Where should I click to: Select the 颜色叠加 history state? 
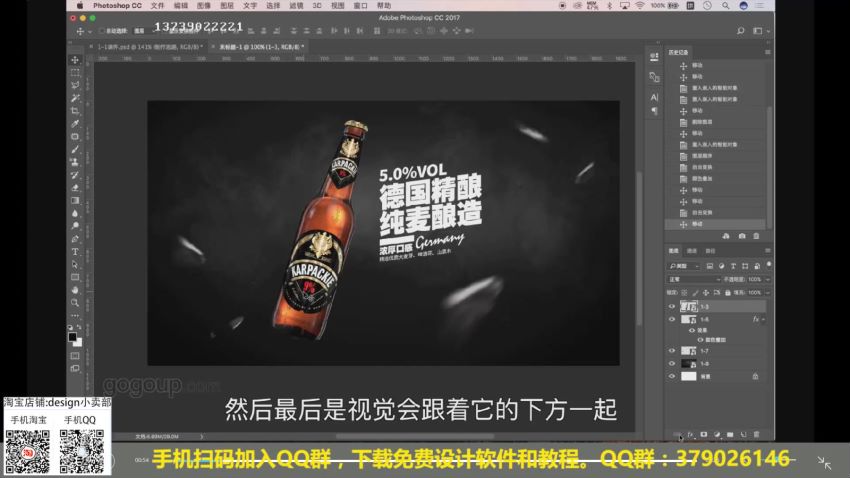[x=716, y=179]
